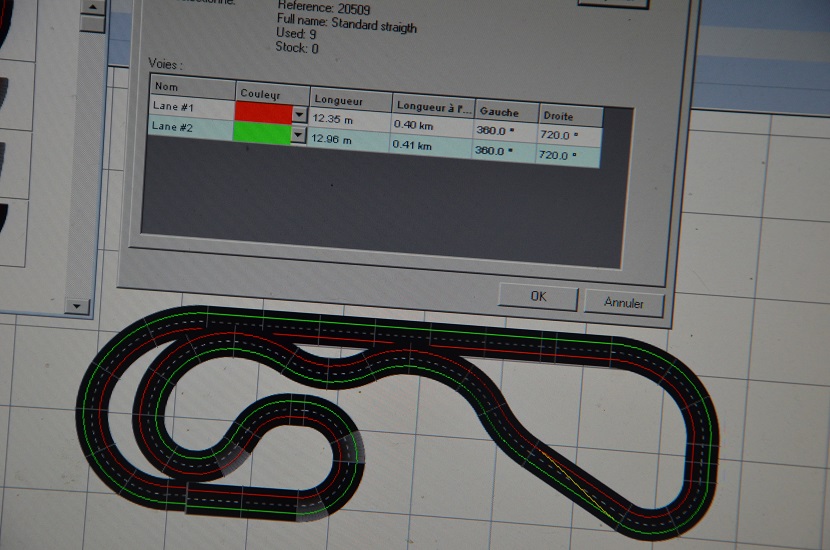
Task: Click the 'Full name: Standard straigth' text
Action: (347, 24)
